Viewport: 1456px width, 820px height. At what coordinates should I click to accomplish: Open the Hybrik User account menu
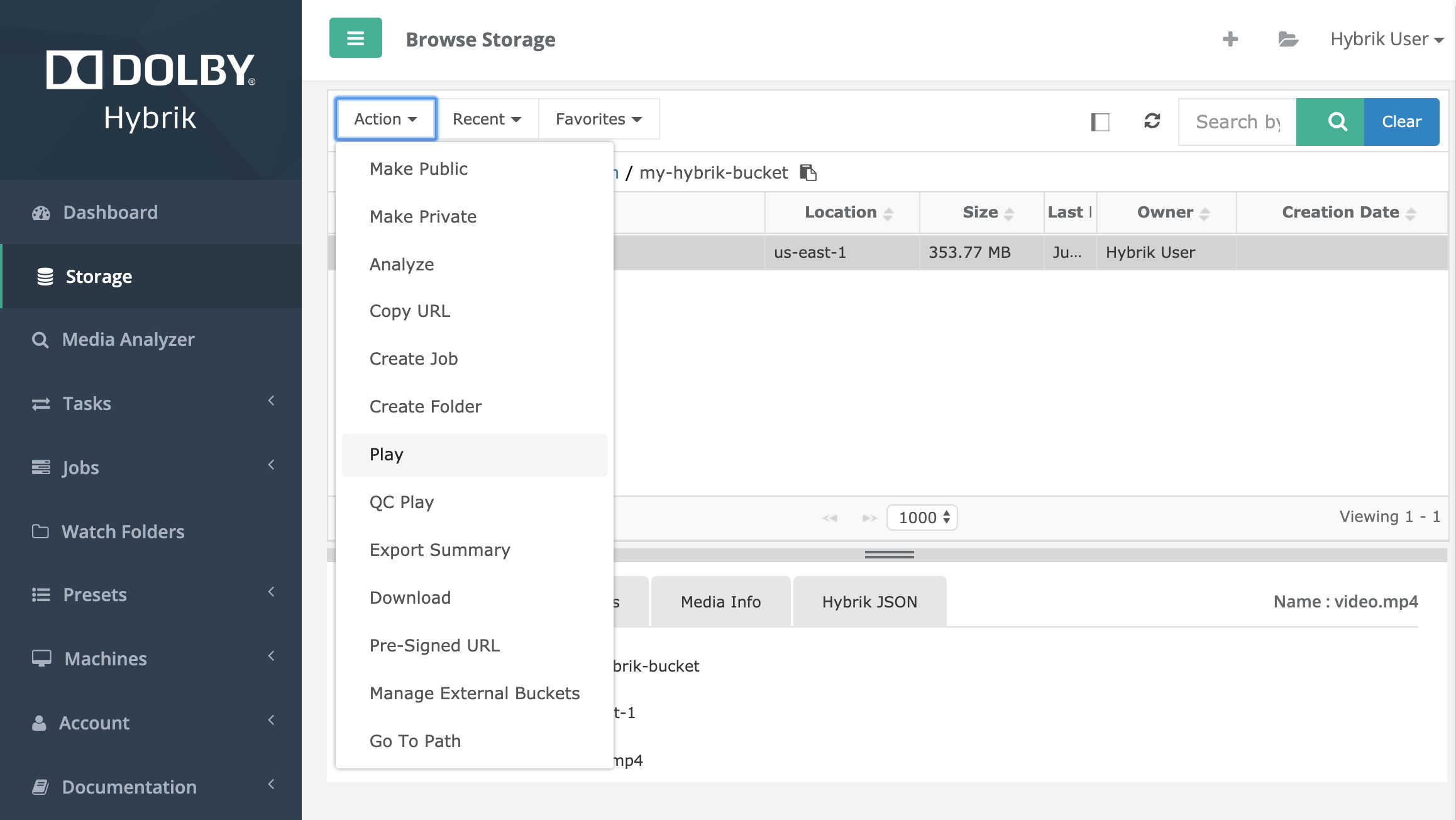pyautogui.click(x=1386, y=39)
